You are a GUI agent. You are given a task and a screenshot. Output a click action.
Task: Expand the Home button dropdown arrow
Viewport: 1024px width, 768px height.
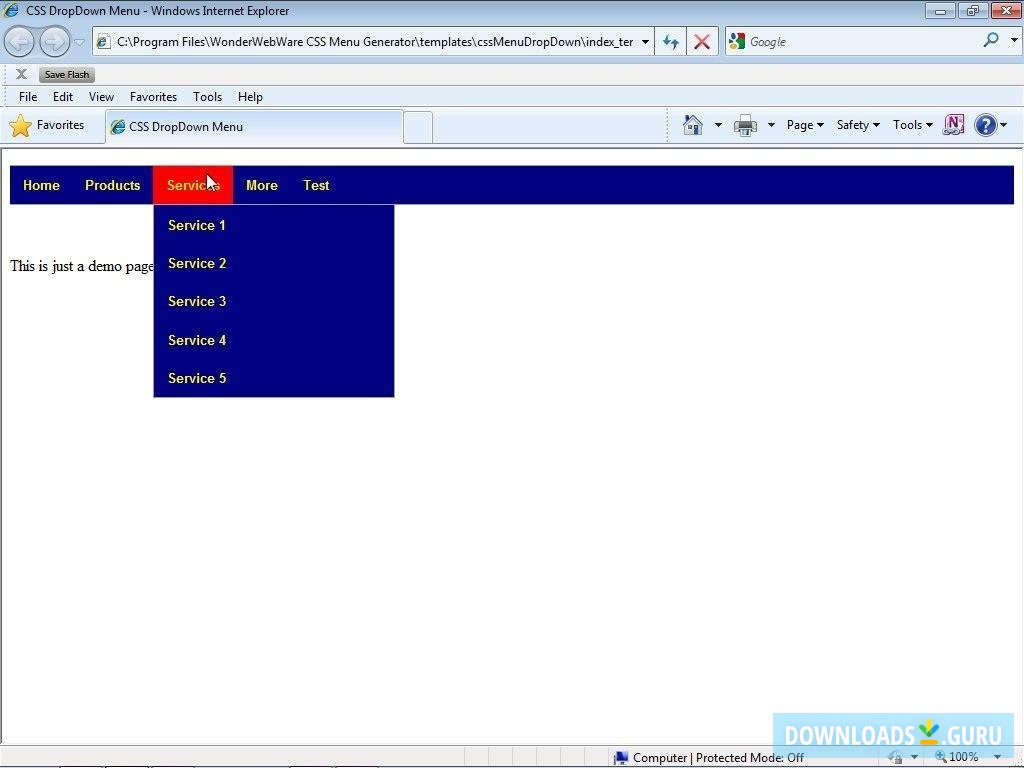(718, 125)
